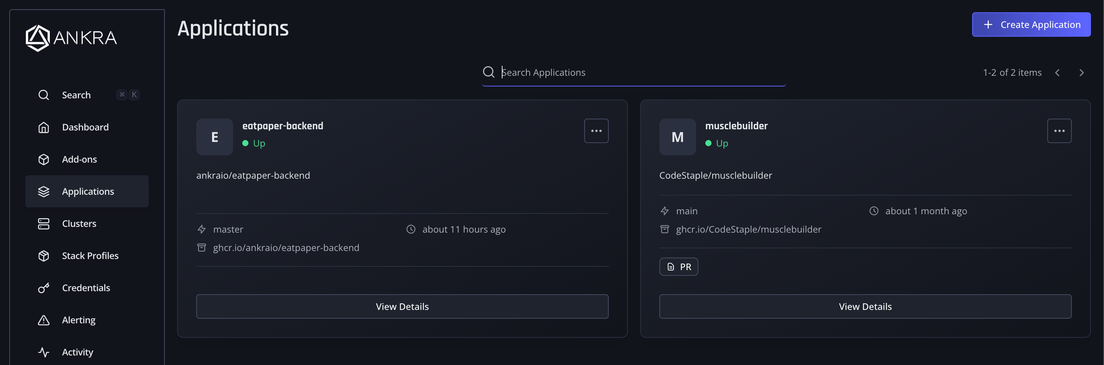Click the about 1 month ago timestamp
Screen dimensions: 1104x365
926,211
